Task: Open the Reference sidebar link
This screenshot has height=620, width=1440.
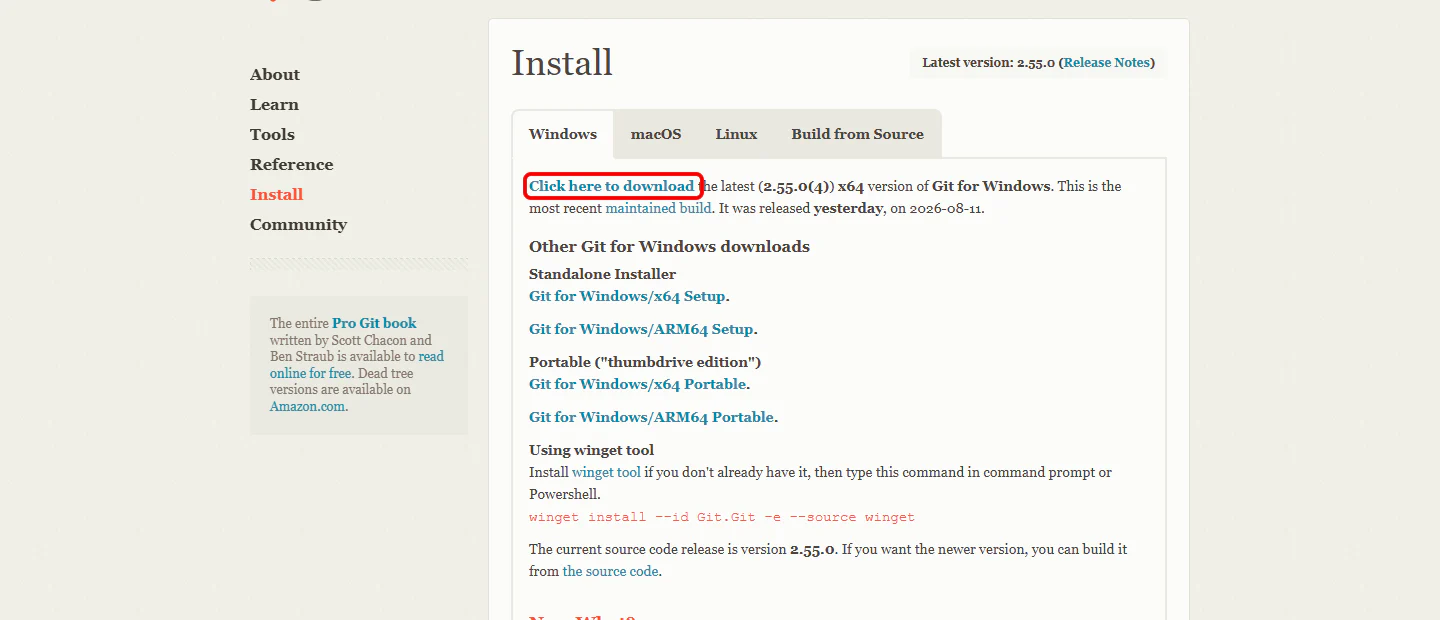Action: click(x=291, y=165)
